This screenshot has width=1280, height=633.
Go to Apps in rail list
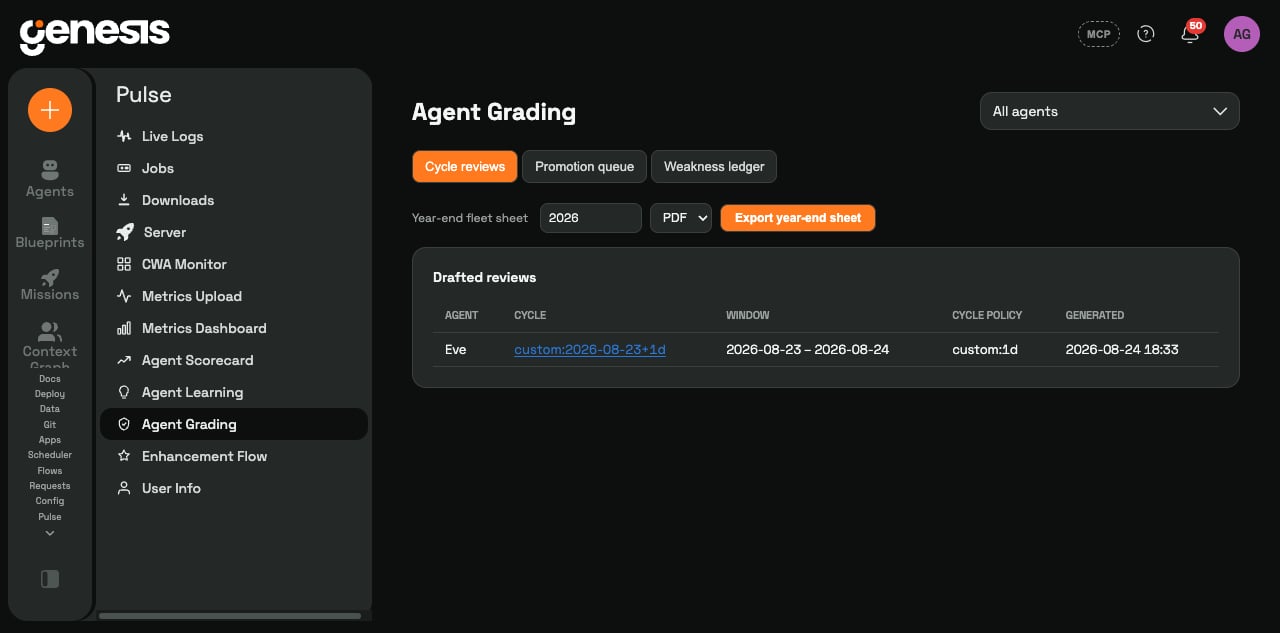click(x=50, y=440)
